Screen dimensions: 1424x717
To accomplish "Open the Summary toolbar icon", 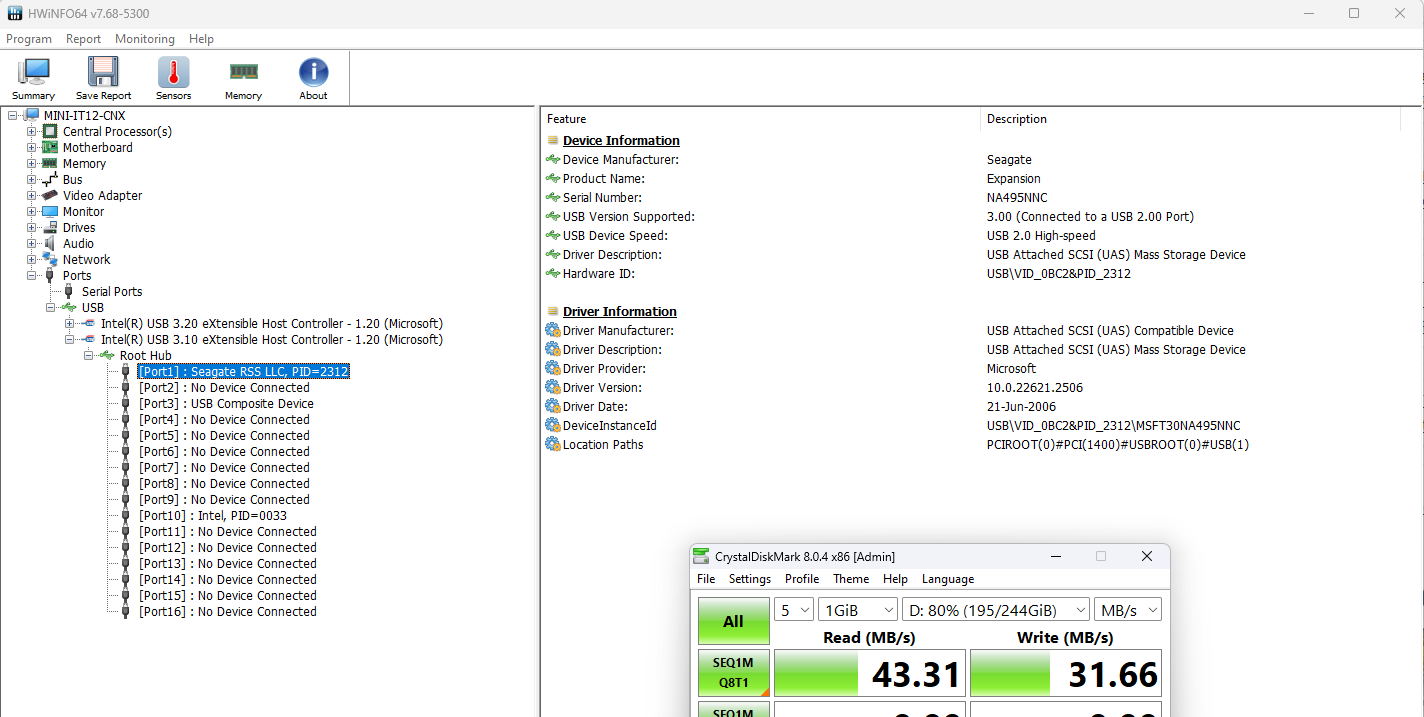I will tap(34, 72).
